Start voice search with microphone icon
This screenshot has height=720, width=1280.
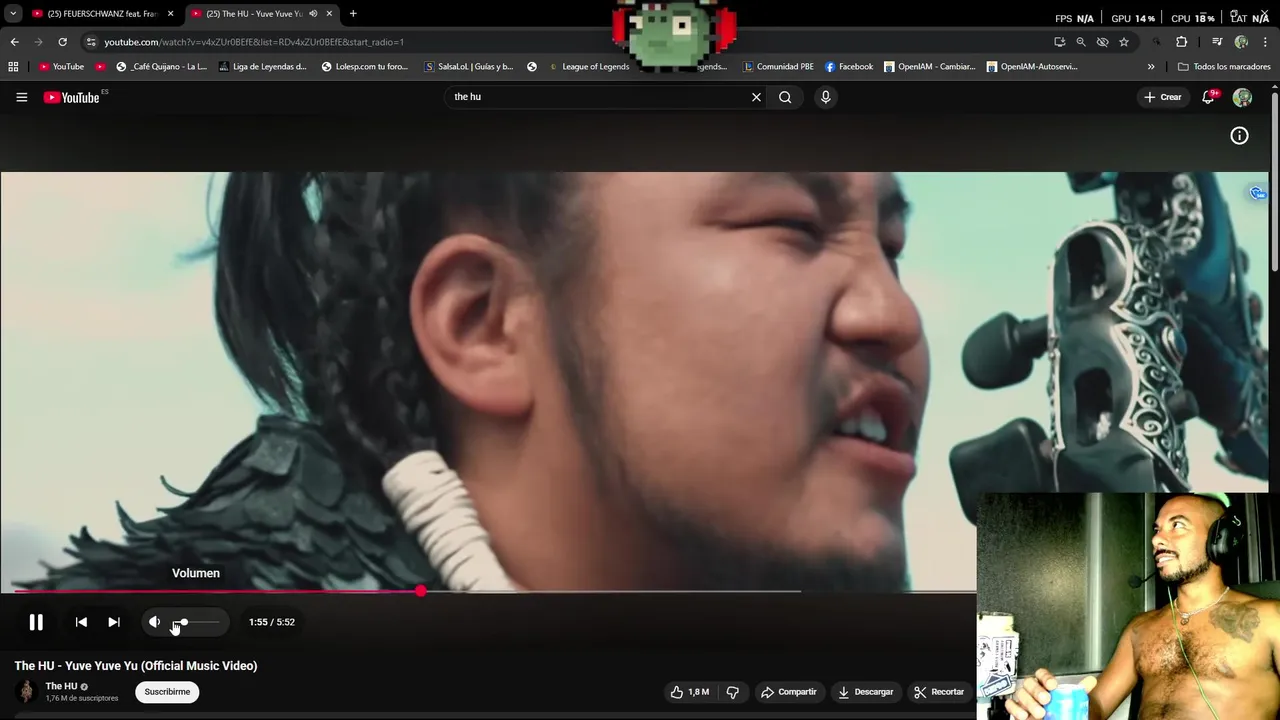point(825,97)
